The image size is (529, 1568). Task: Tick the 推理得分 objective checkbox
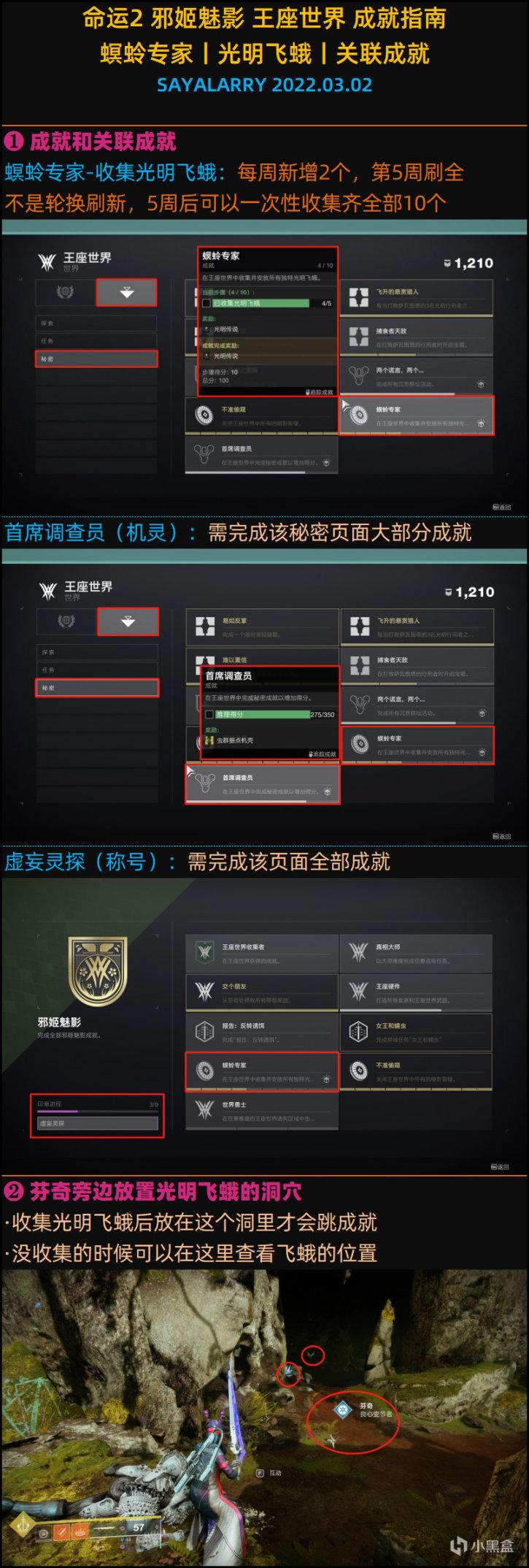[x=209, y=715]
